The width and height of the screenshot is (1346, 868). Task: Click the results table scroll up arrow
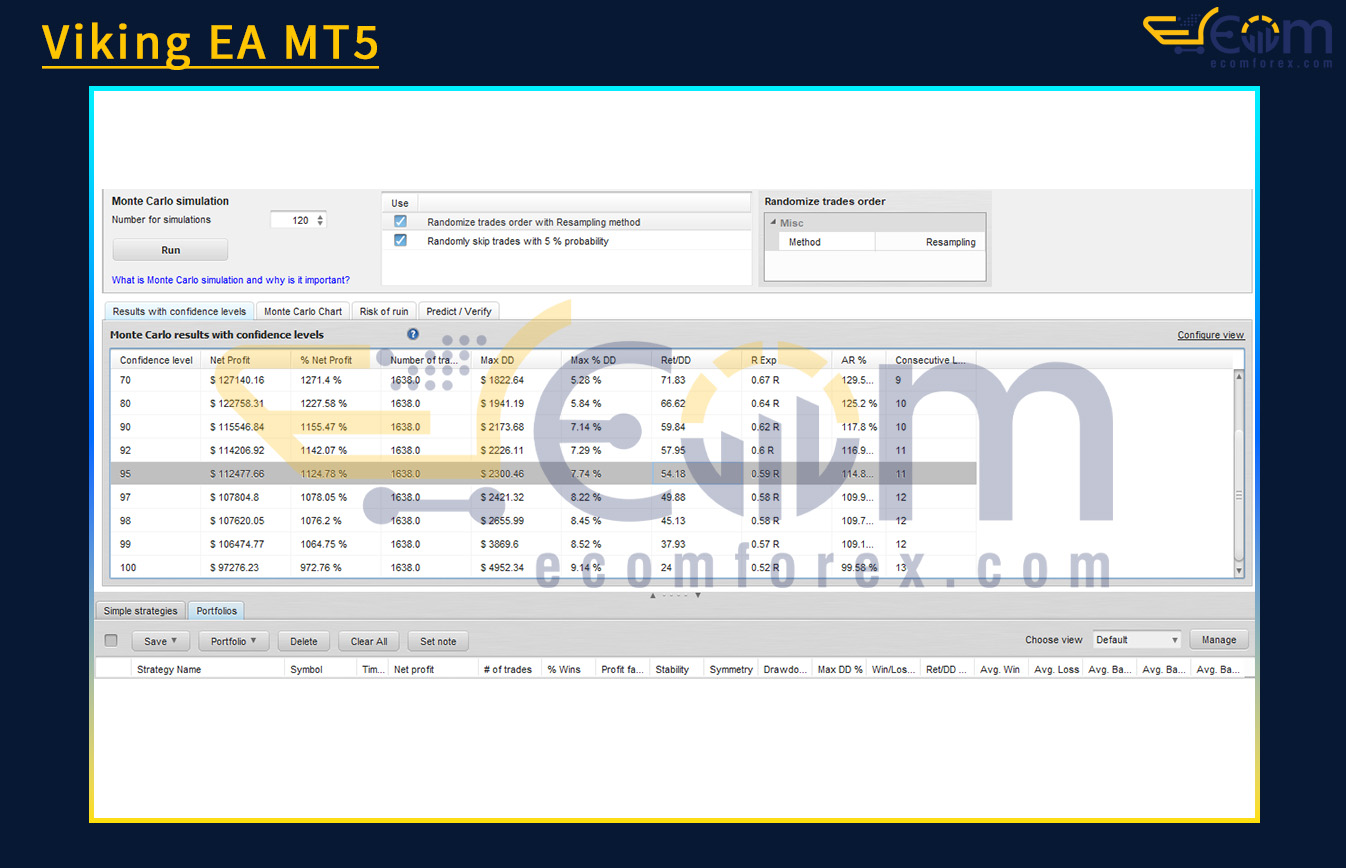coord(1239,376)
